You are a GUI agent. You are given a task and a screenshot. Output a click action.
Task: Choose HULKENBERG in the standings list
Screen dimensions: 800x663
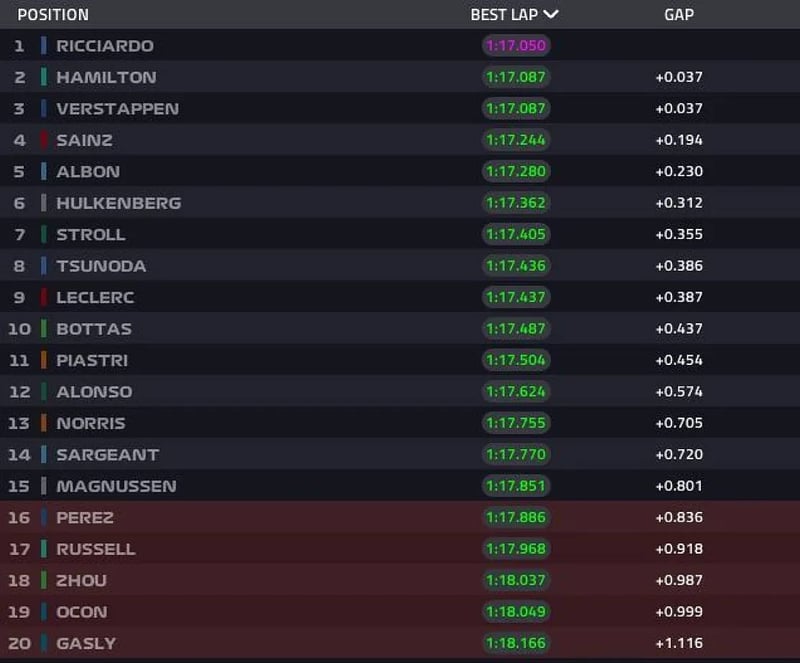118,203
